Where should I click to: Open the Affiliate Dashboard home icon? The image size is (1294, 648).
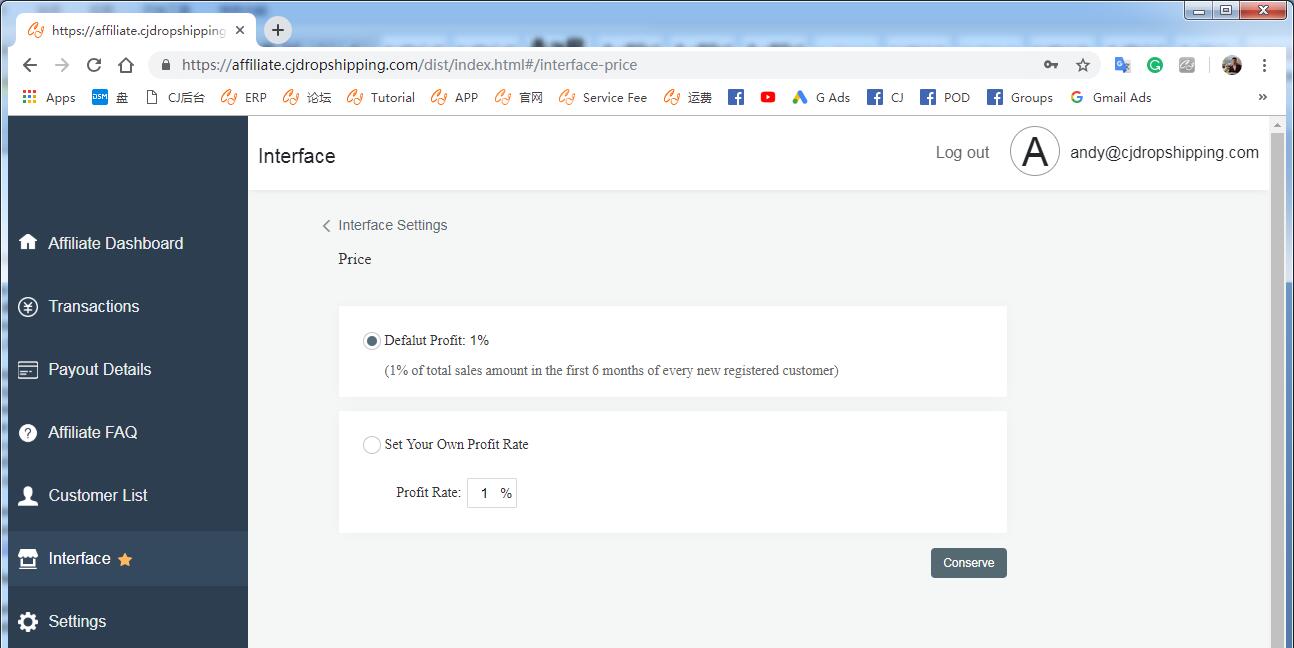click(28, 243)
